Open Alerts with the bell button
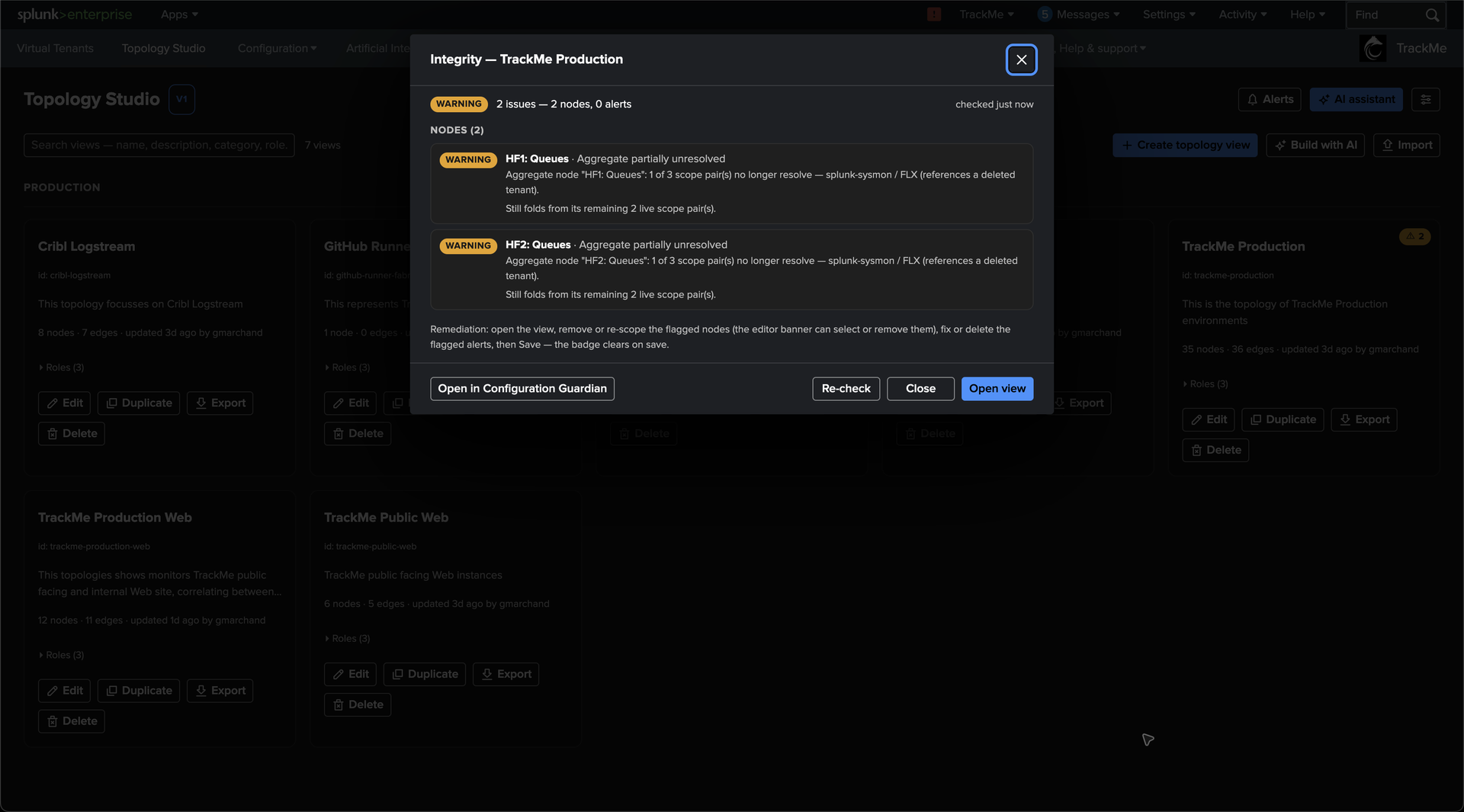 click(x=1270, y=99)
